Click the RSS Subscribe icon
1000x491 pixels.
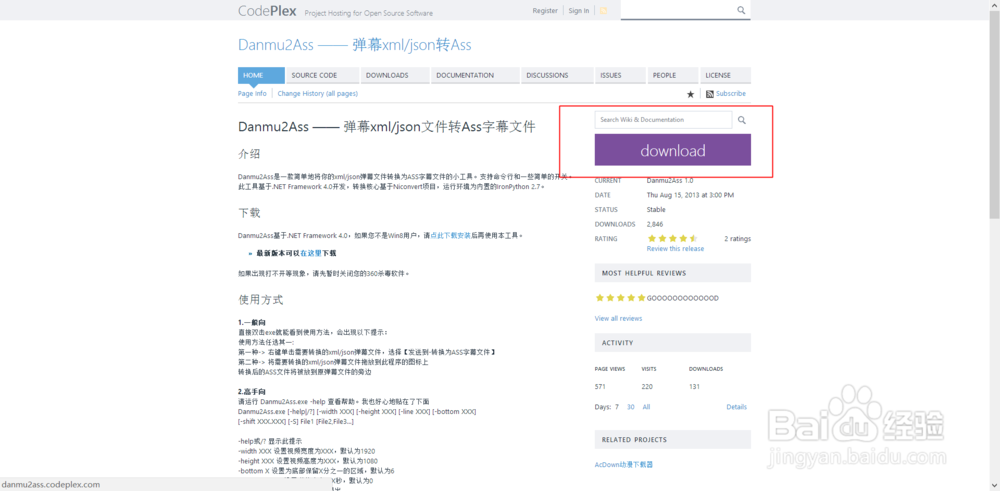coord(710,94)
